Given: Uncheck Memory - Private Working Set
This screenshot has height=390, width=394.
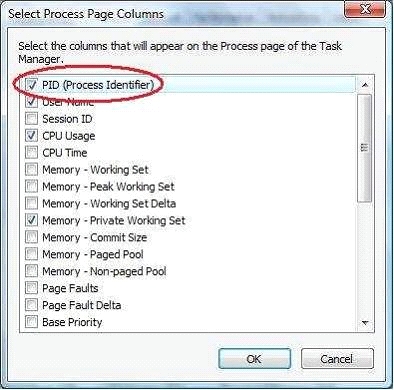Looking at the screenshot, I should [x=32, y=220].
